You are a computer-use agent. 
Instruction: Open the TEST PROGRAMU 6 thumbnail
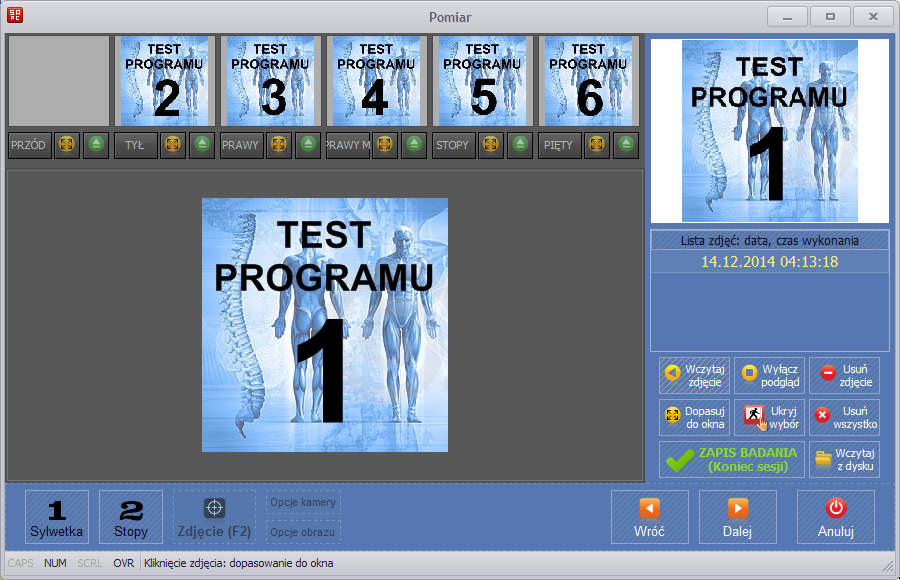[x=588, y=80]
